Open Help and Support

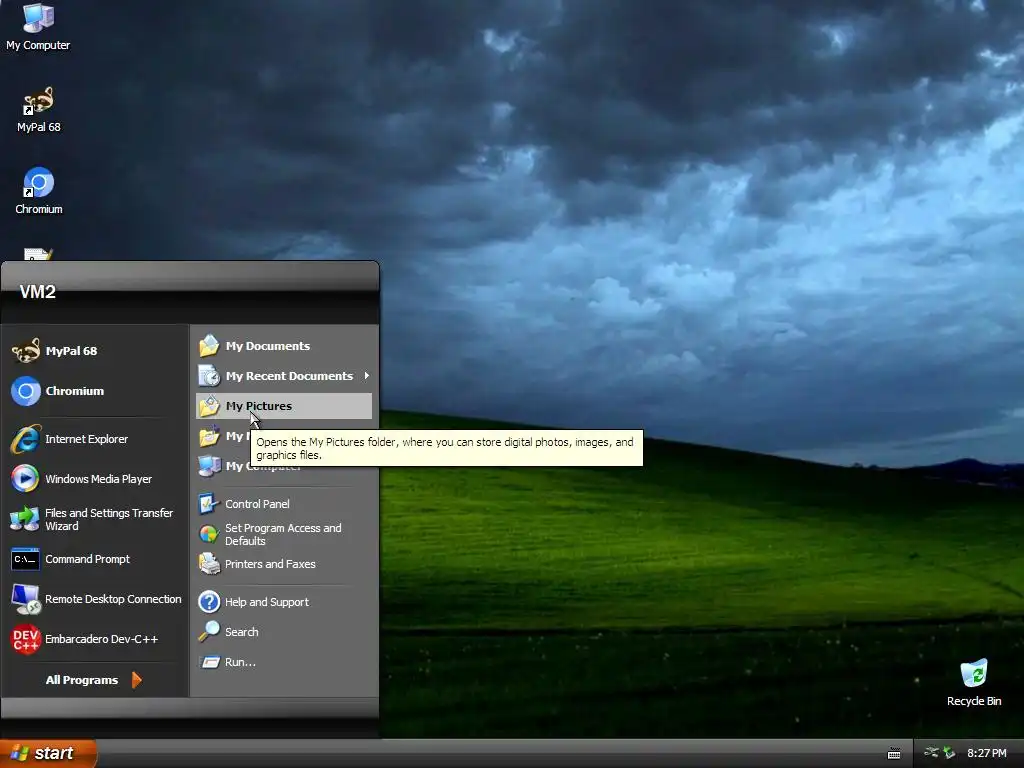click(x=284, y=602)
